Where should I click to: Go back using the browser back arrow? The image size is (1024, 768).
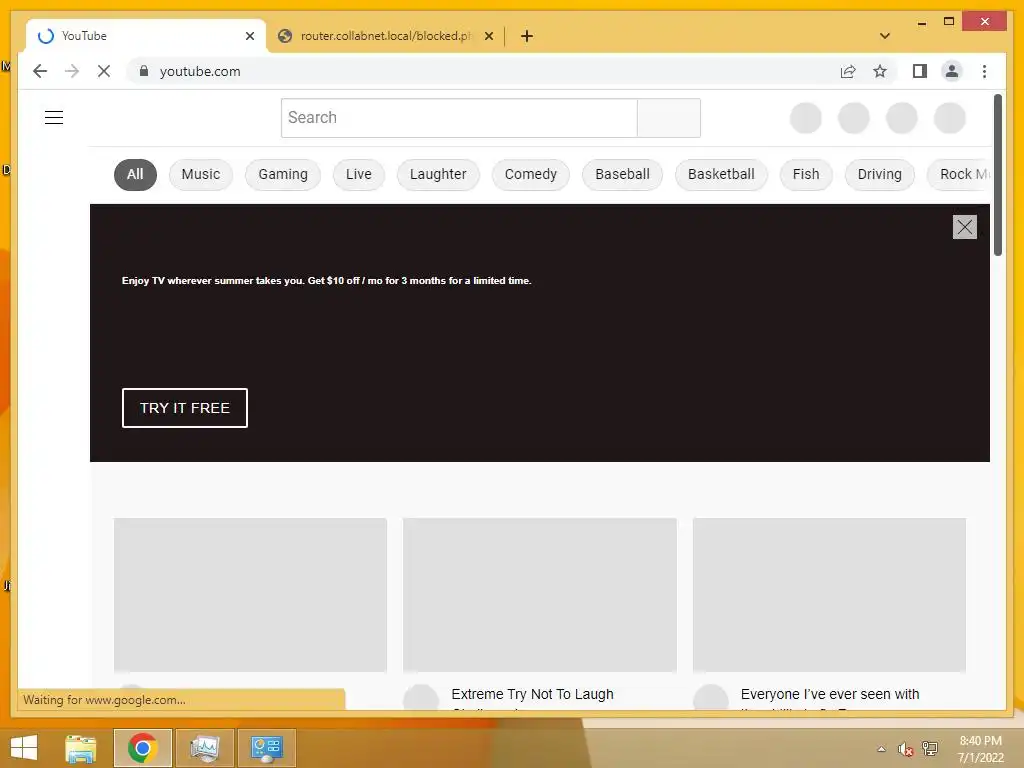coord(40,71)
